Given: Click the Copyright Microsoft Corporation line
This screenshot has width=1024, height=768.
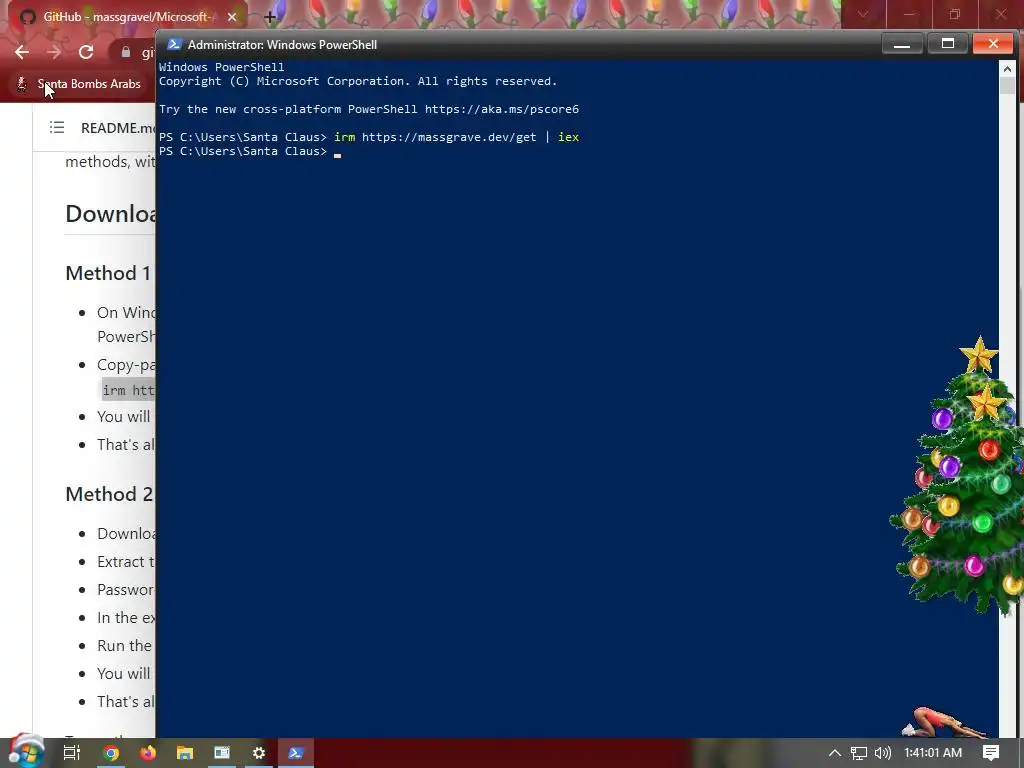Looking at the screenshot, I should [358, 81].
